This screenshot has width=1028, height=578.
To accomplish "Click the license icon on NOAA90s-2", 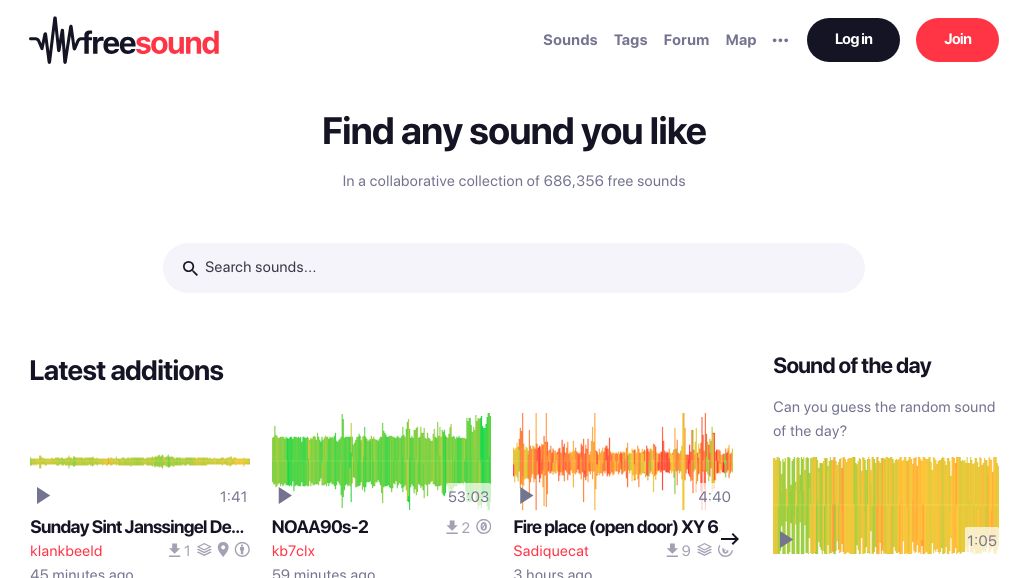I will 484,527.
